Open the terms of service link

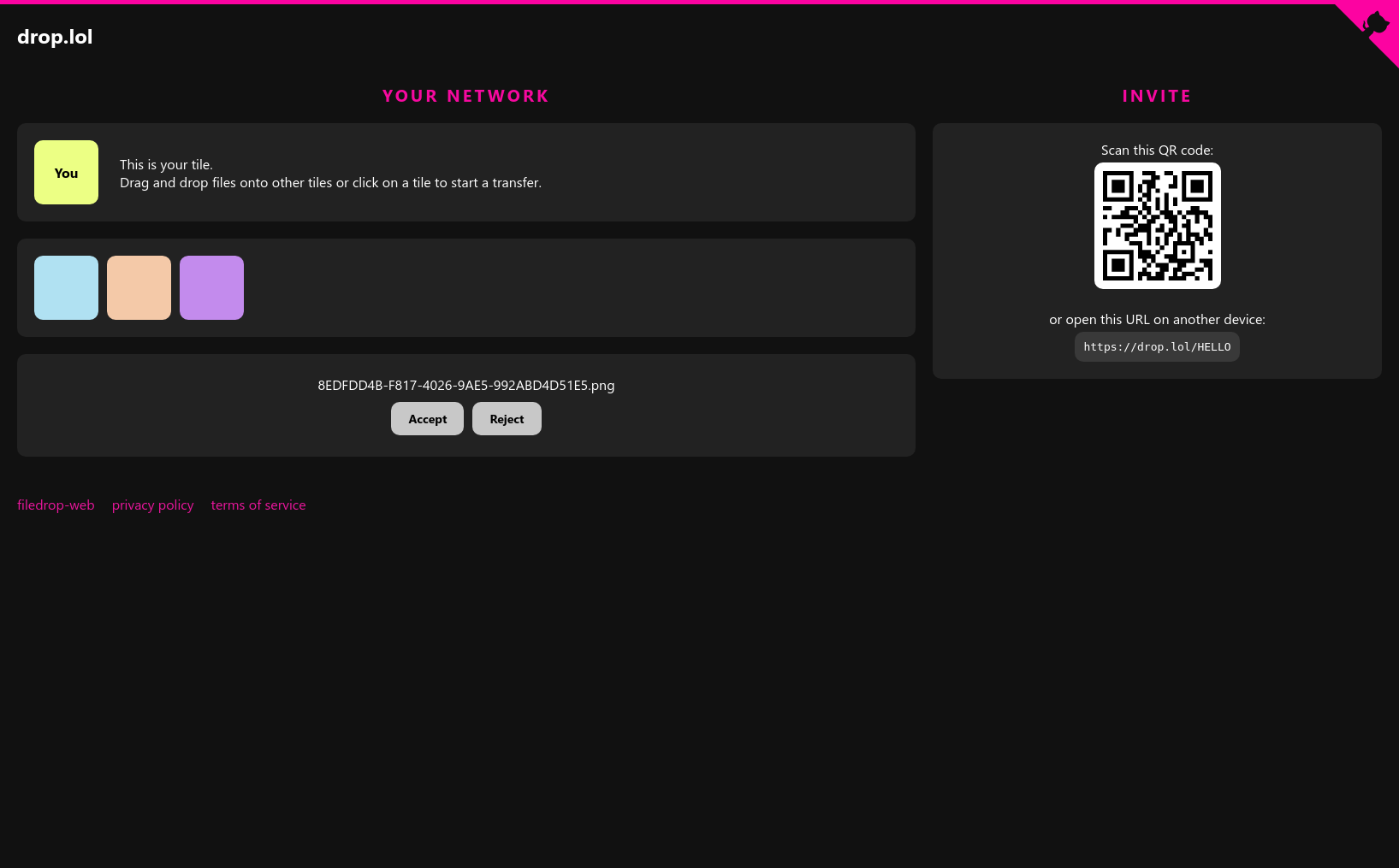click(x=258, y=505)
